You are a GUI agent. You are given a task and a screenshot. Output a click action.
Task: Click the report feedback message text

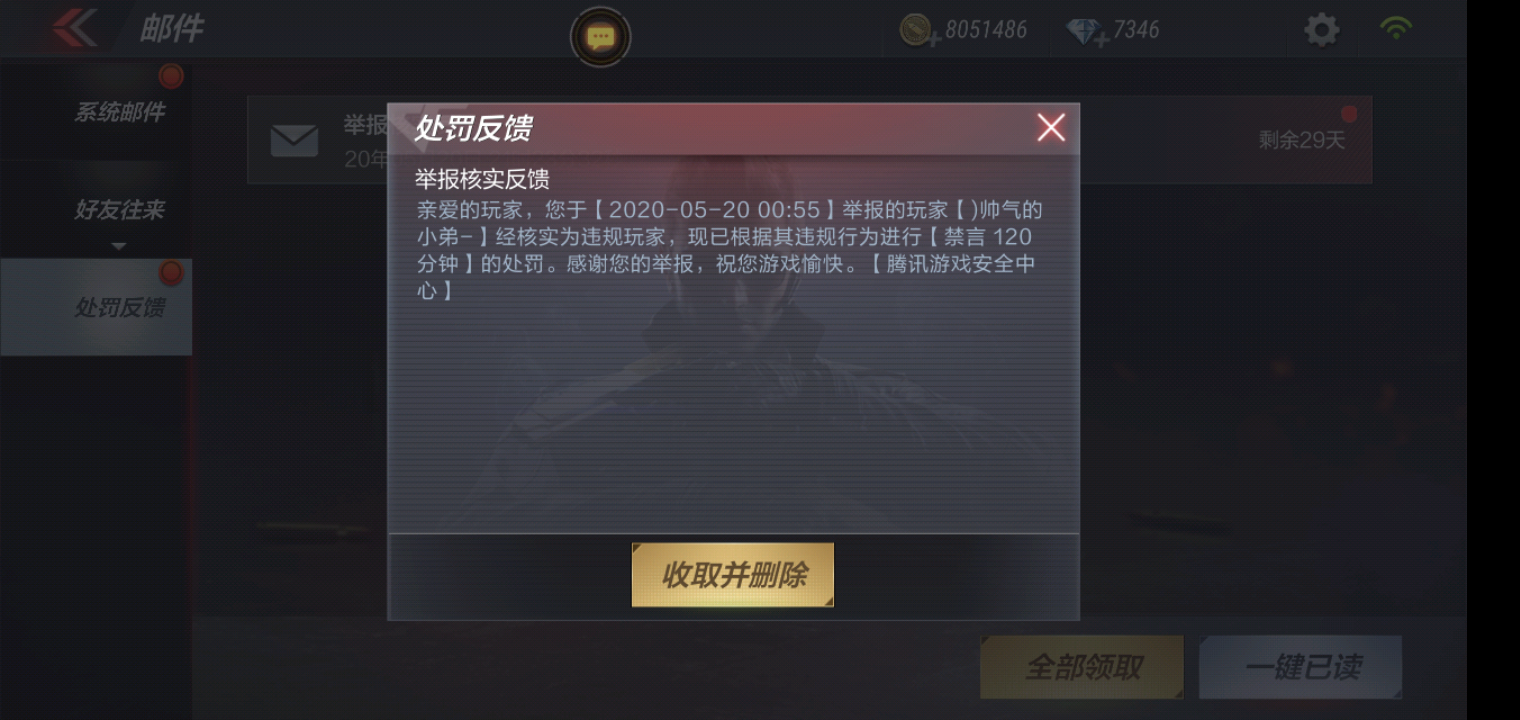coord(730,250)
